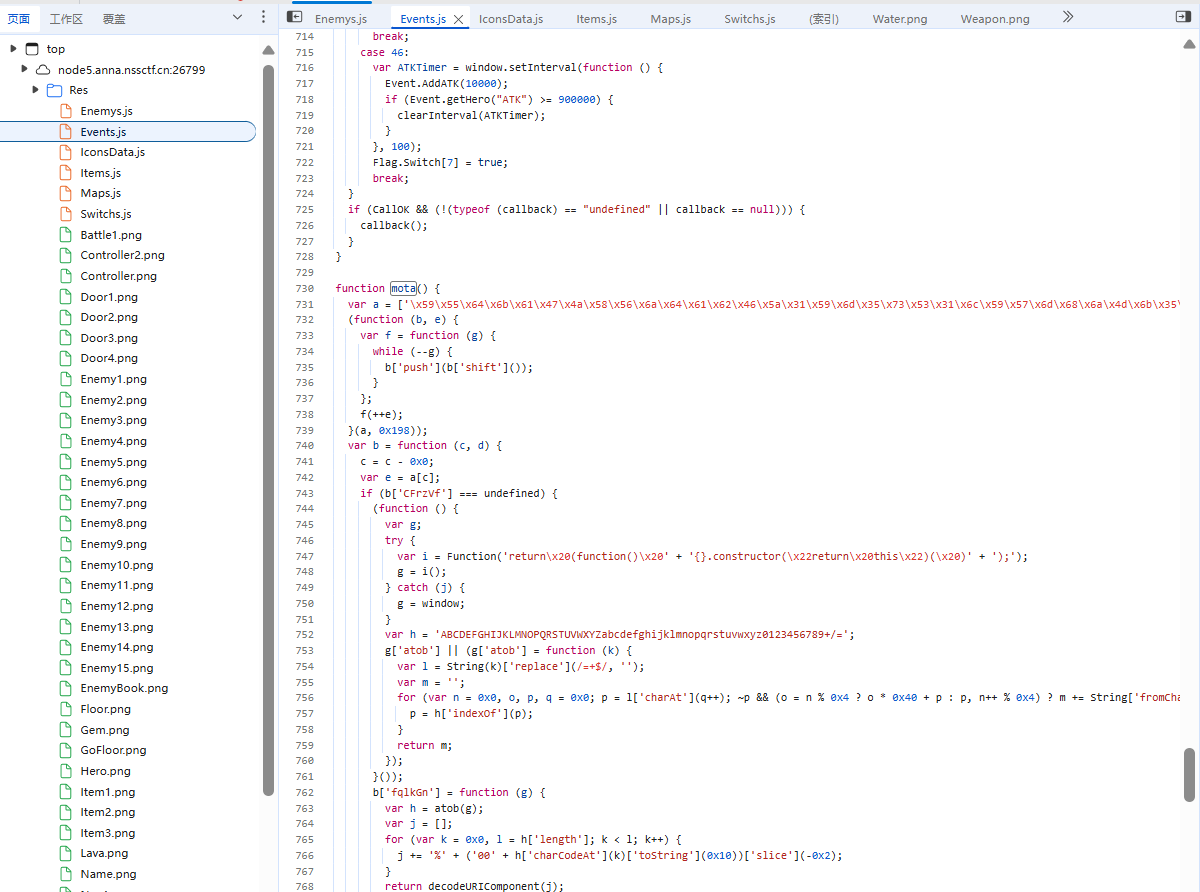Click the cloud icon for node5.anna.nssctf.cn
Screen dimensions: 1200x892
click(x=43, y=70)
